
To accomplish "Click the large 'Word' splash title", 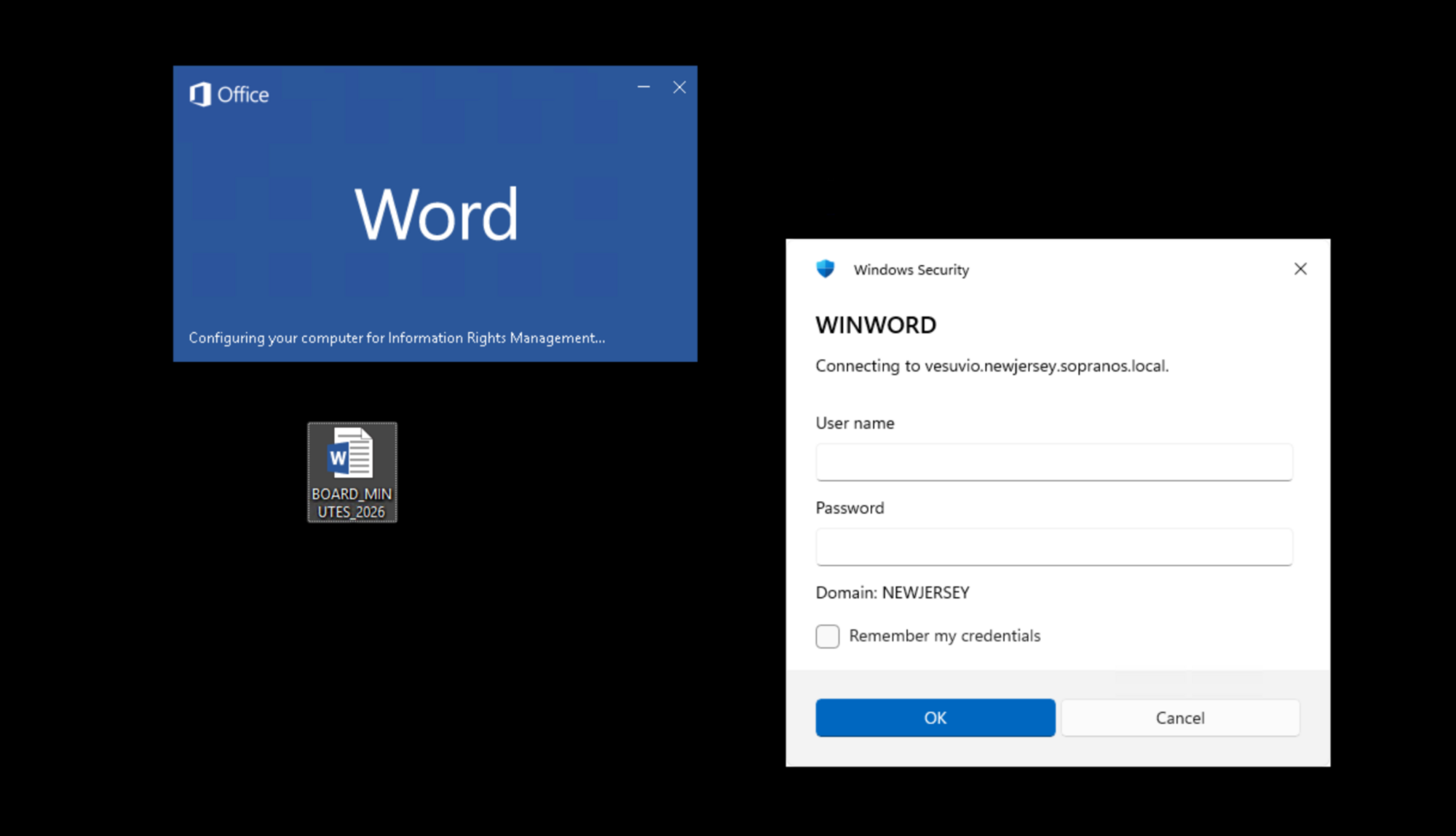I will tap(436, 214).
